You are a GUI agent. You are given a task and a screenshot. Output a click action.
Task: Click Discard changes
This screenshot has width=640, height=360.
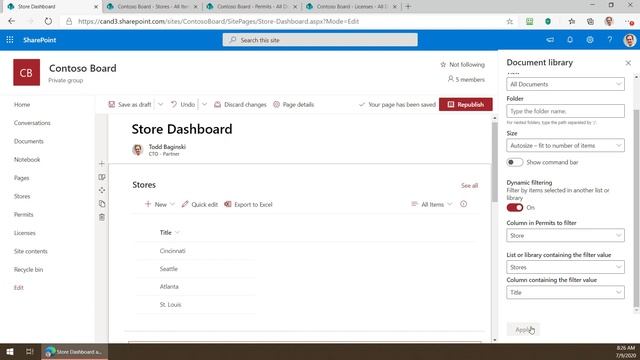(240, 104)
